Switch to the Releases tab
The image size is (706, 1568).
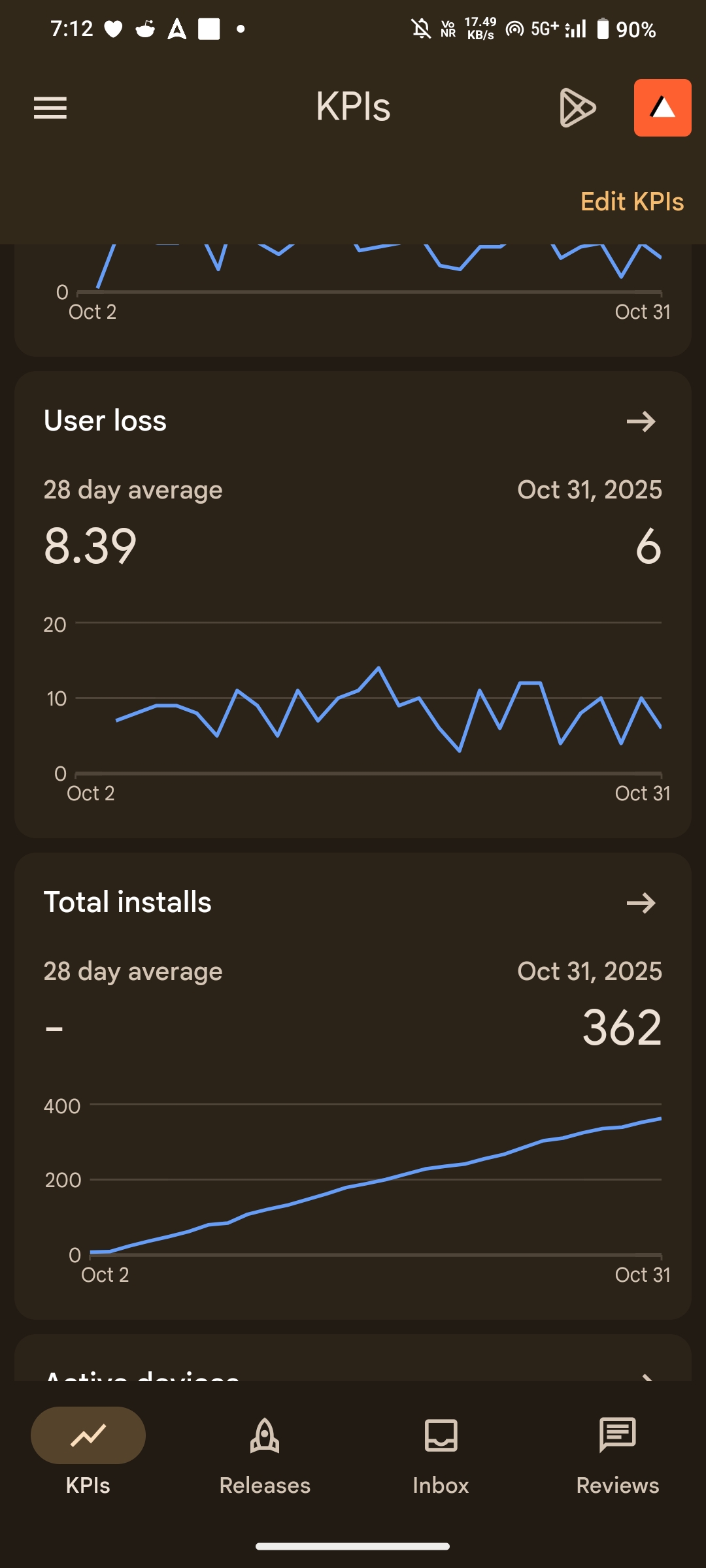265,1455
